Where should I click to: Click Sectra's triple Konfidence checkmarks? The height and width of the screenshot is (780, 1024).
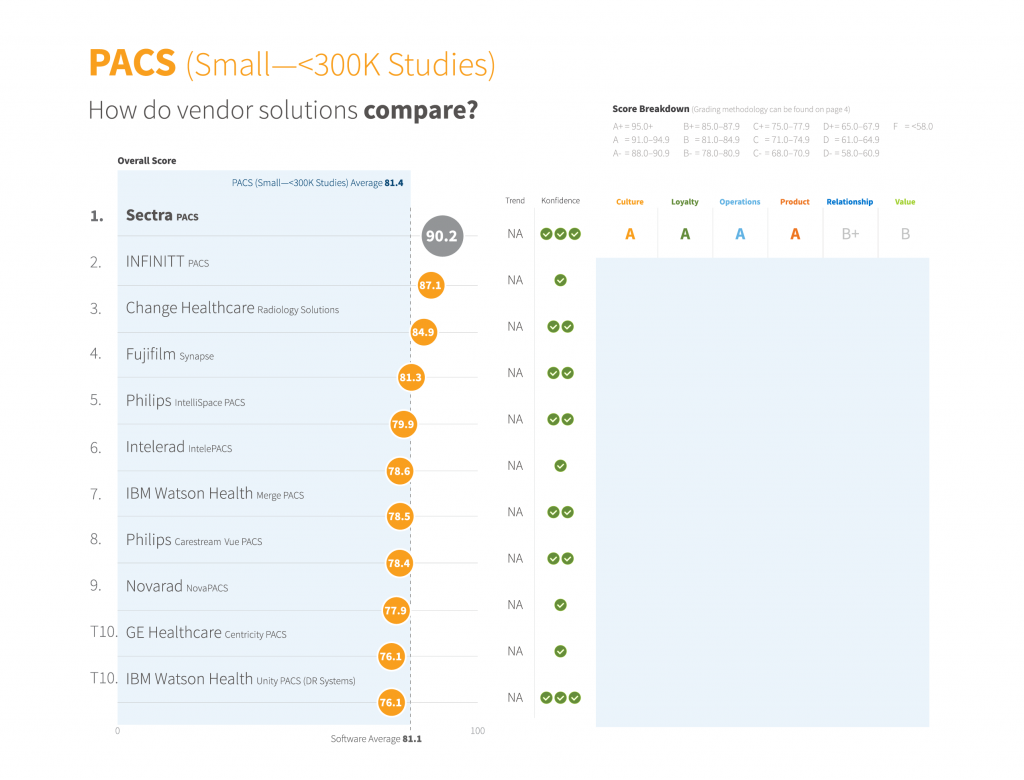[x=560, y=234]
